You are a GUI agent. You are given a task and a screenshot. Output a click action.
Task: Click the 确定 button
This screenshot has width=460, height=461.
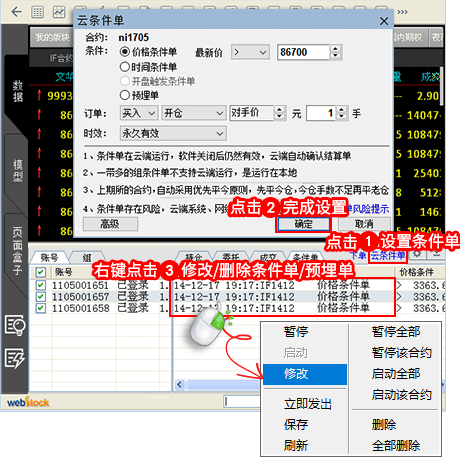[303, 224]
